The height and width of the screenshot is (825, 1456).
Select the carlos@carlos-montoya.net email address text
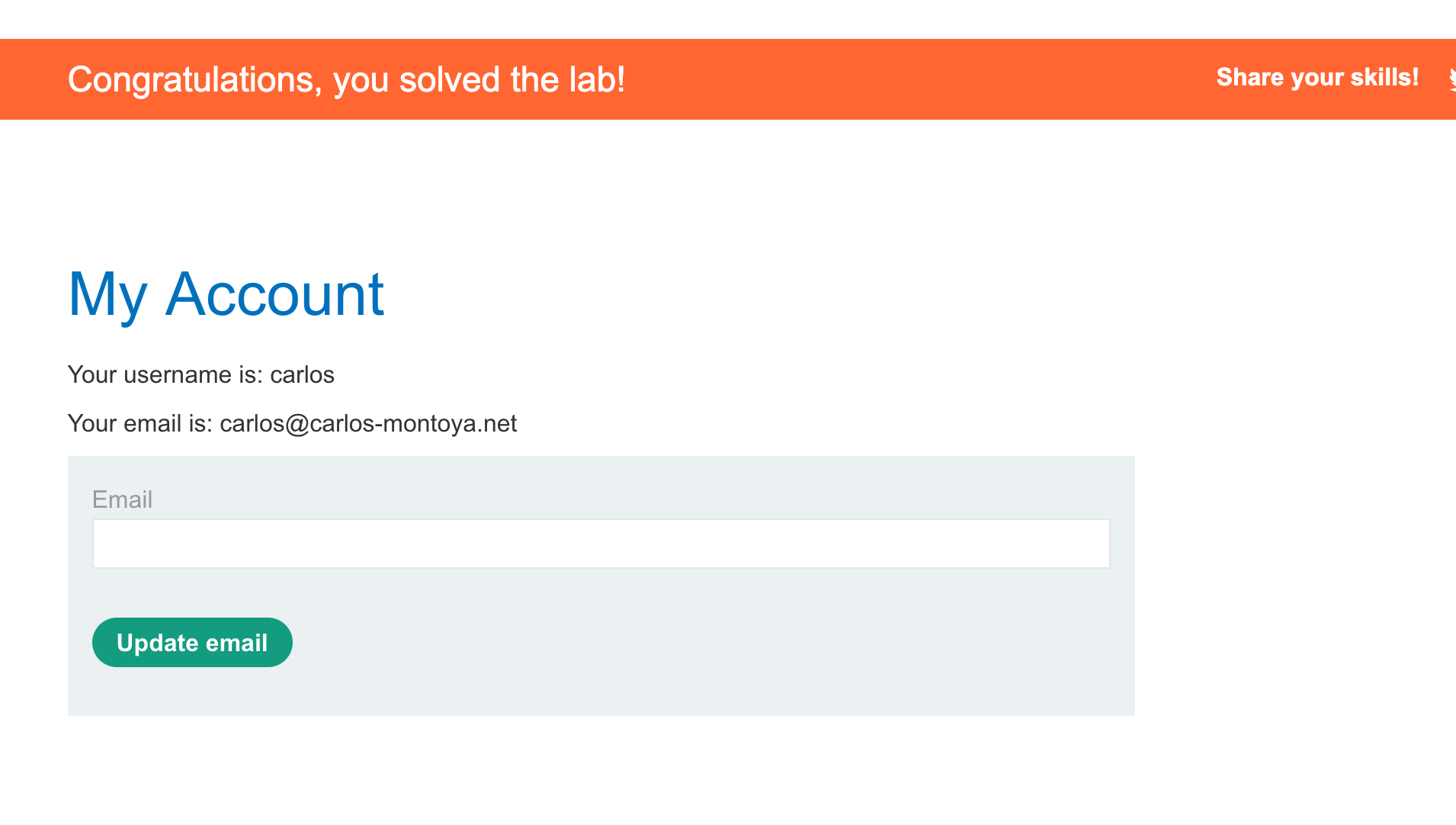coord(368,423)
